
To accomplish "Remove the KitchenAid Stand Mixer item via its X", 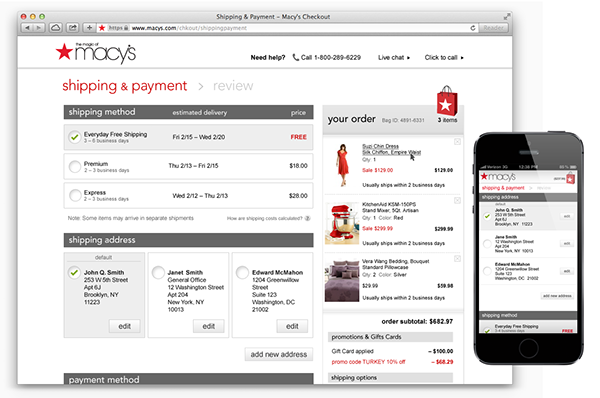I will tap(457, 201).
